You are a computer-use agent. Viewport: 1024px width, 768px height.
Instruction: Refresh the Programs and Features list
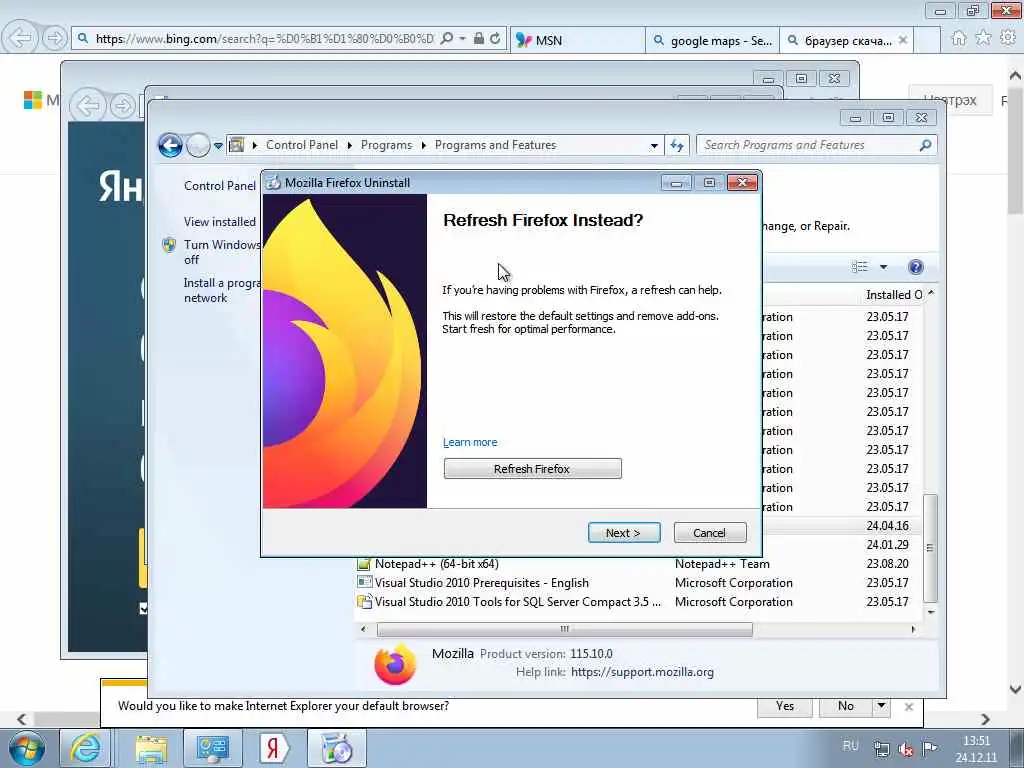click(x=677, y=145)
